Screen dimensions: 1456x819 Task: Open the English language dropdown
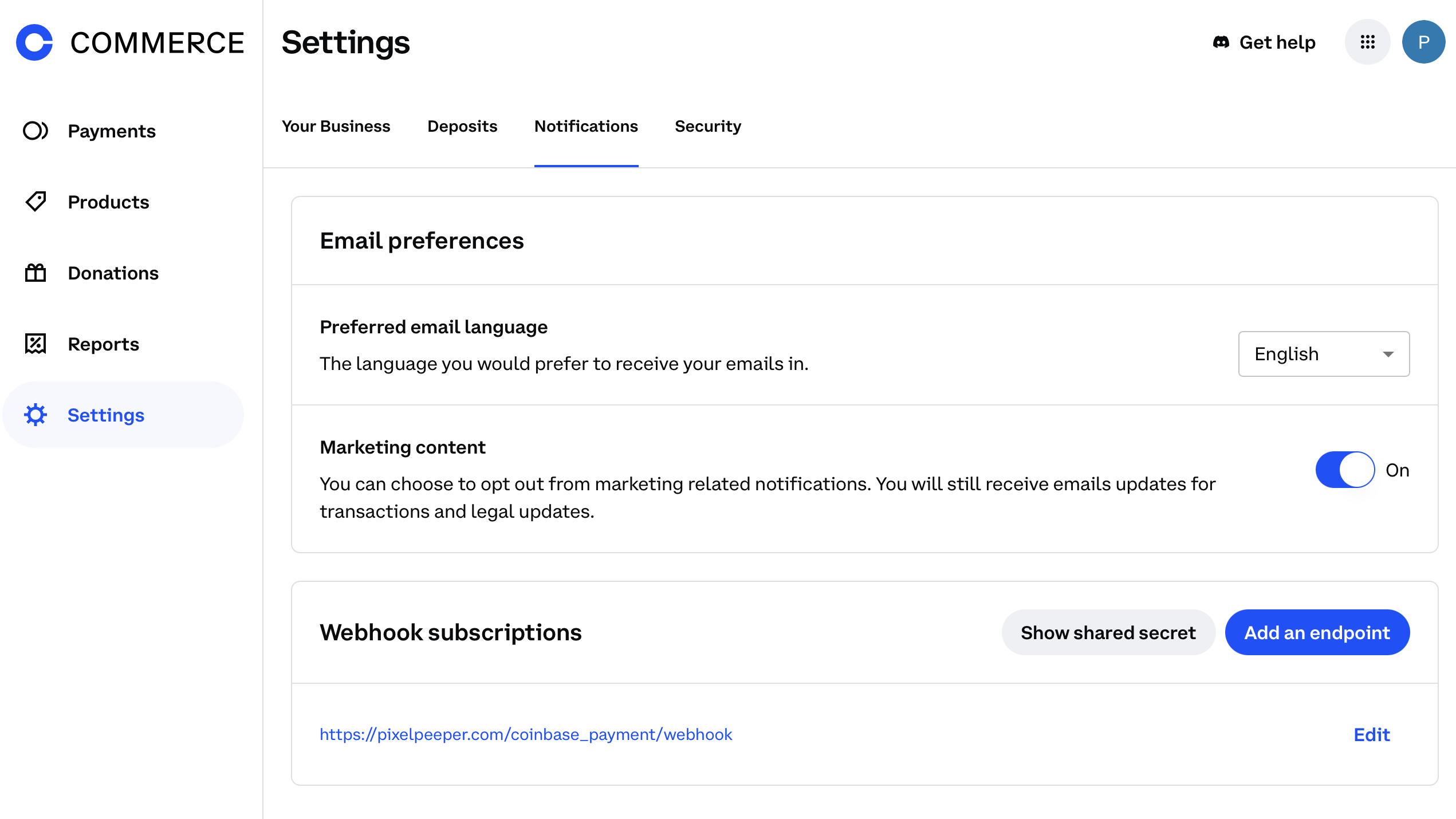[1323, 354]
